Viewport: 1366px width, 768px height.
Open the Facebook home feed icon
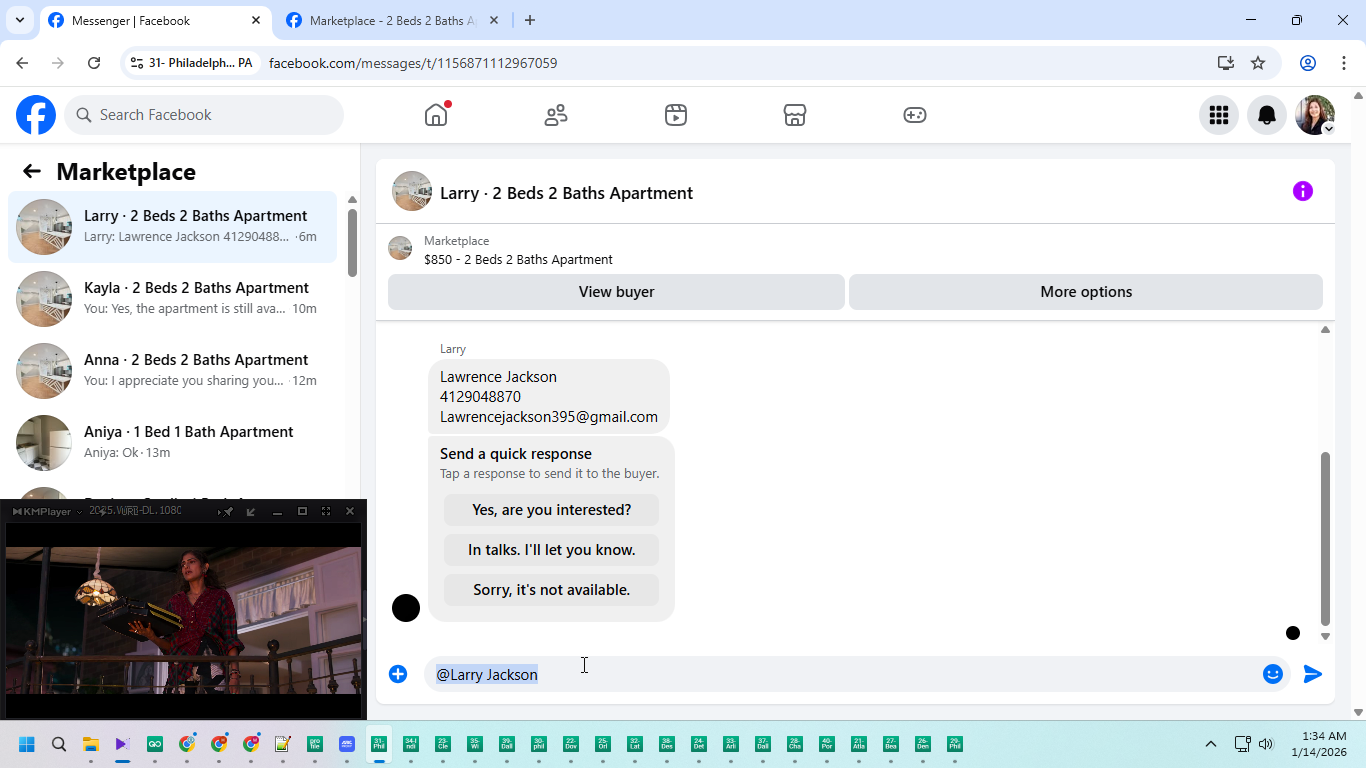coord(436,115)
